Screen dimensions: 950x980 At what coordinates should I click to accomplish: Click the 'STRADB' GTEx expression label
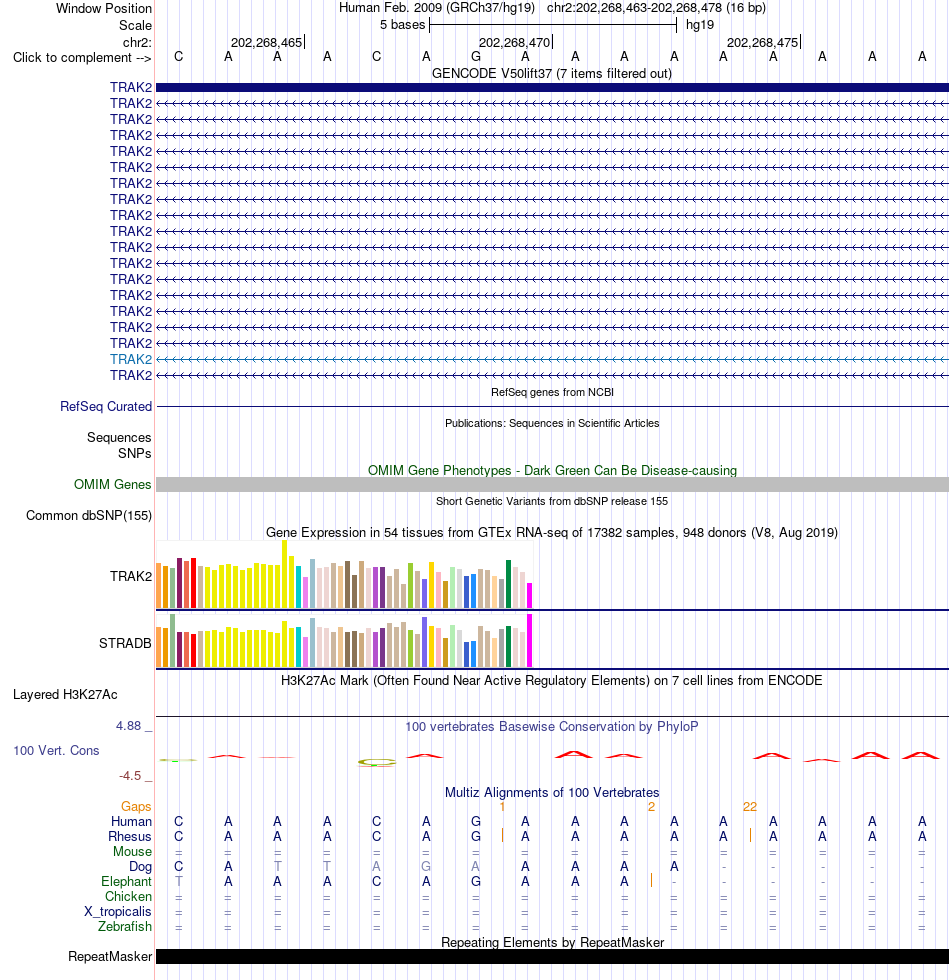125,643
